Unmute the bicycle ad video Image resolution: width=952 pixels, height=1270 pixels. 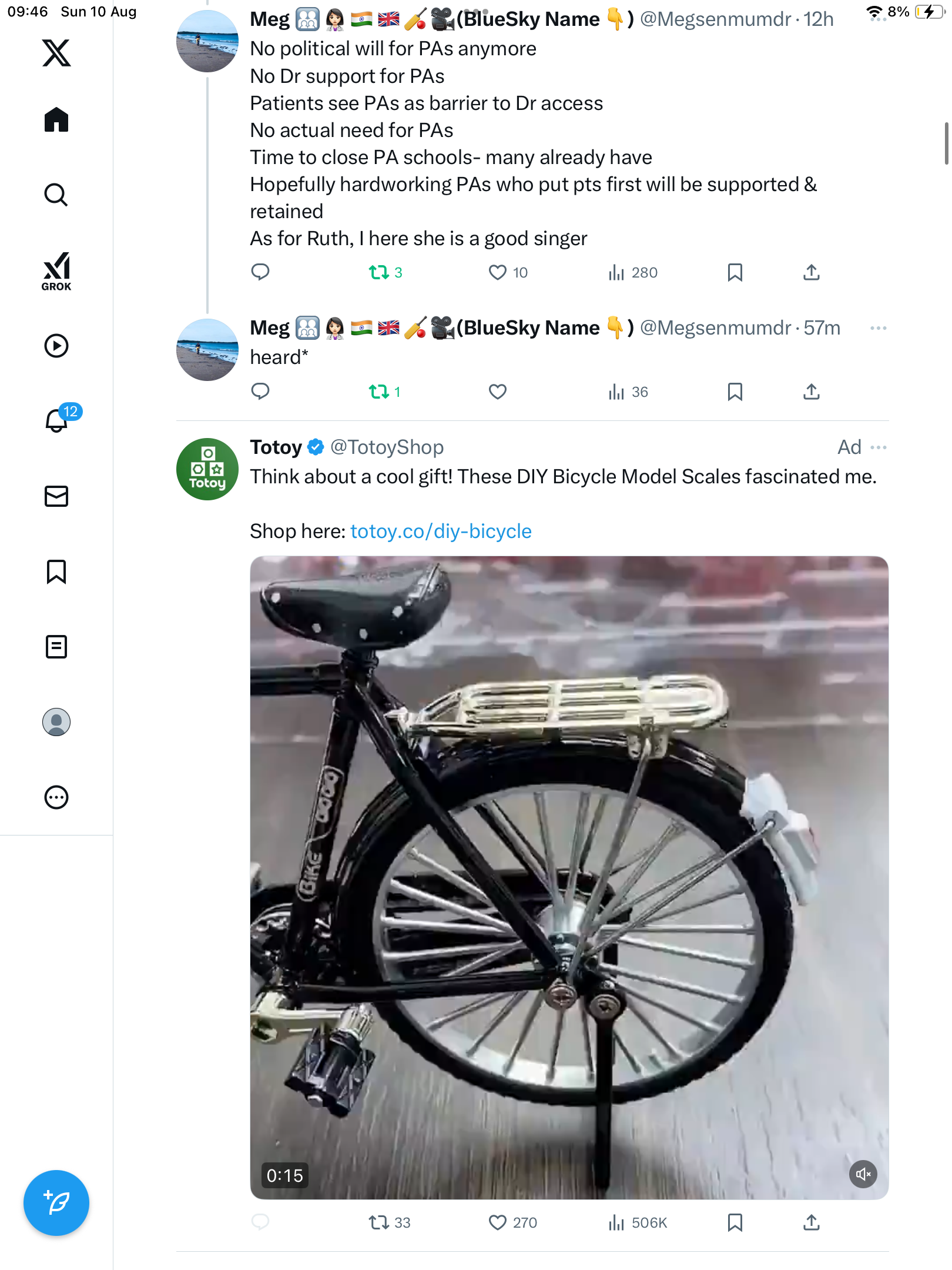(863, 1174)
